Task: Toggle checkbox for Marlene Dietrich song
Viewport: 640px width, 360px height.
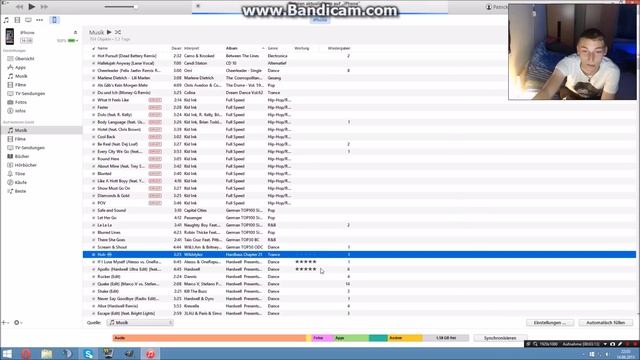Action: click(93, 78)
